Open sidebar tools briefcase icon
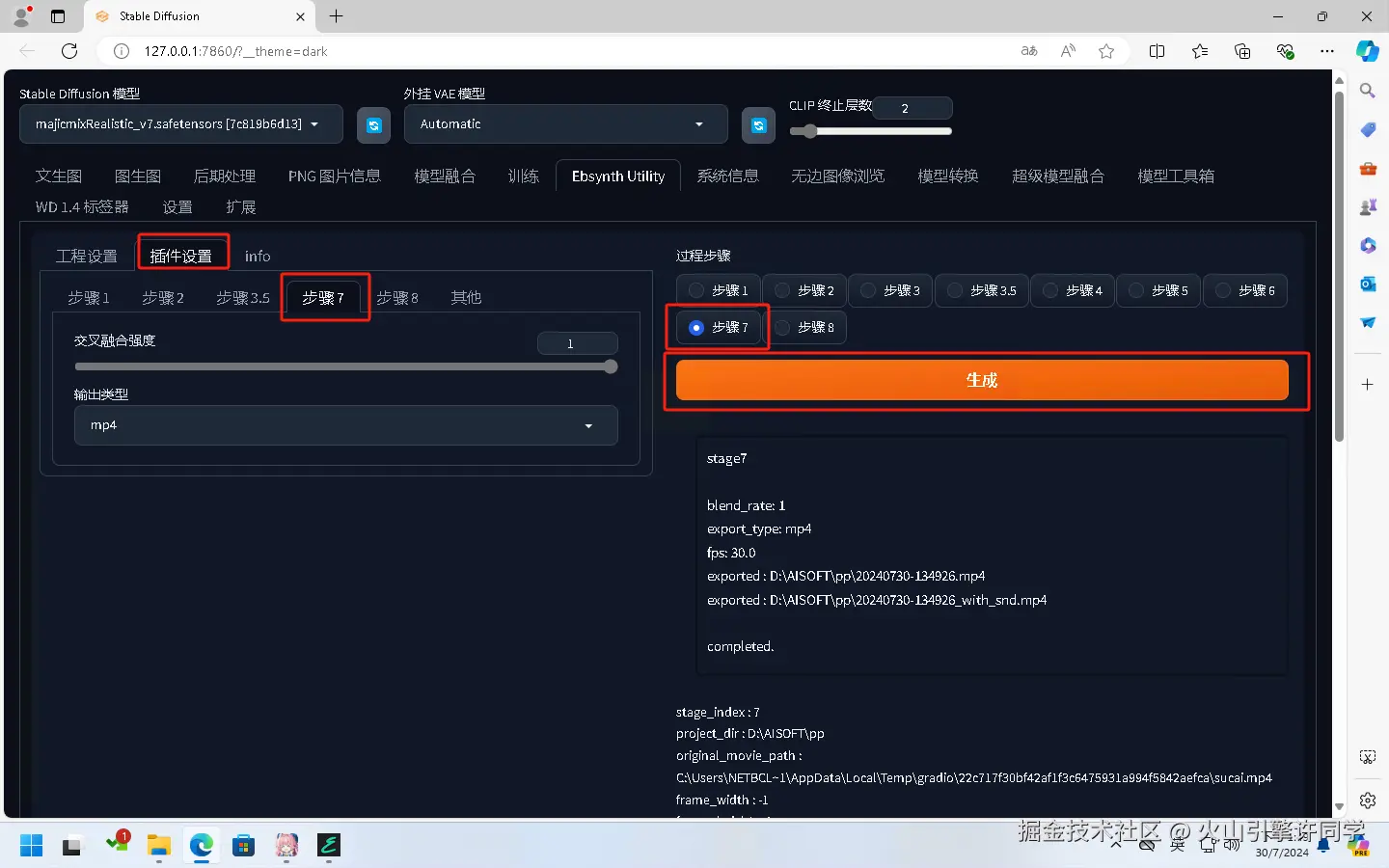The height and width of the screenshot is (868, 1389). [1367, 168]
